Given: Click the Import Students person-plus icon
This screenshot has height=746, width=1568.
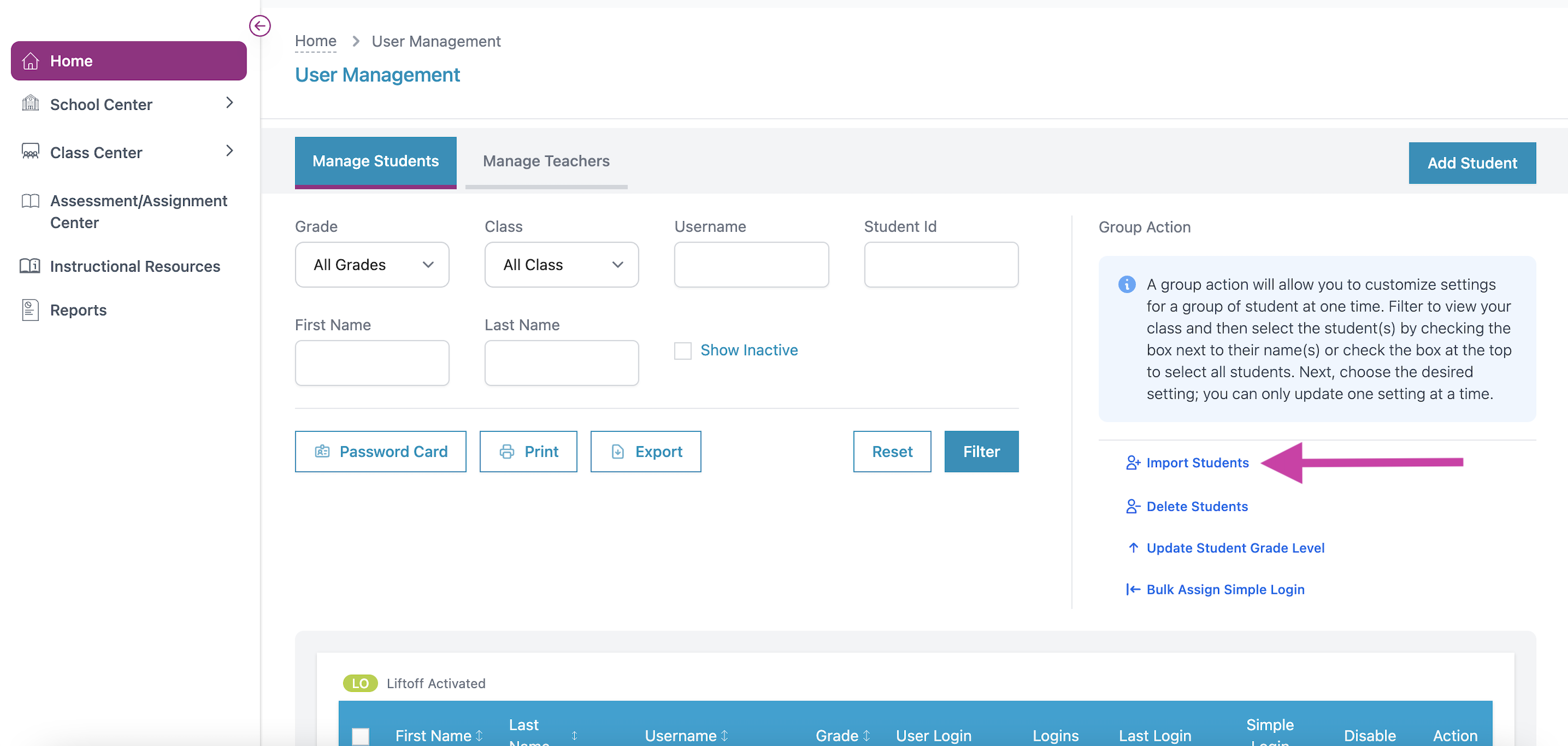Looking at the screenshot, I should click(1133, 463).
